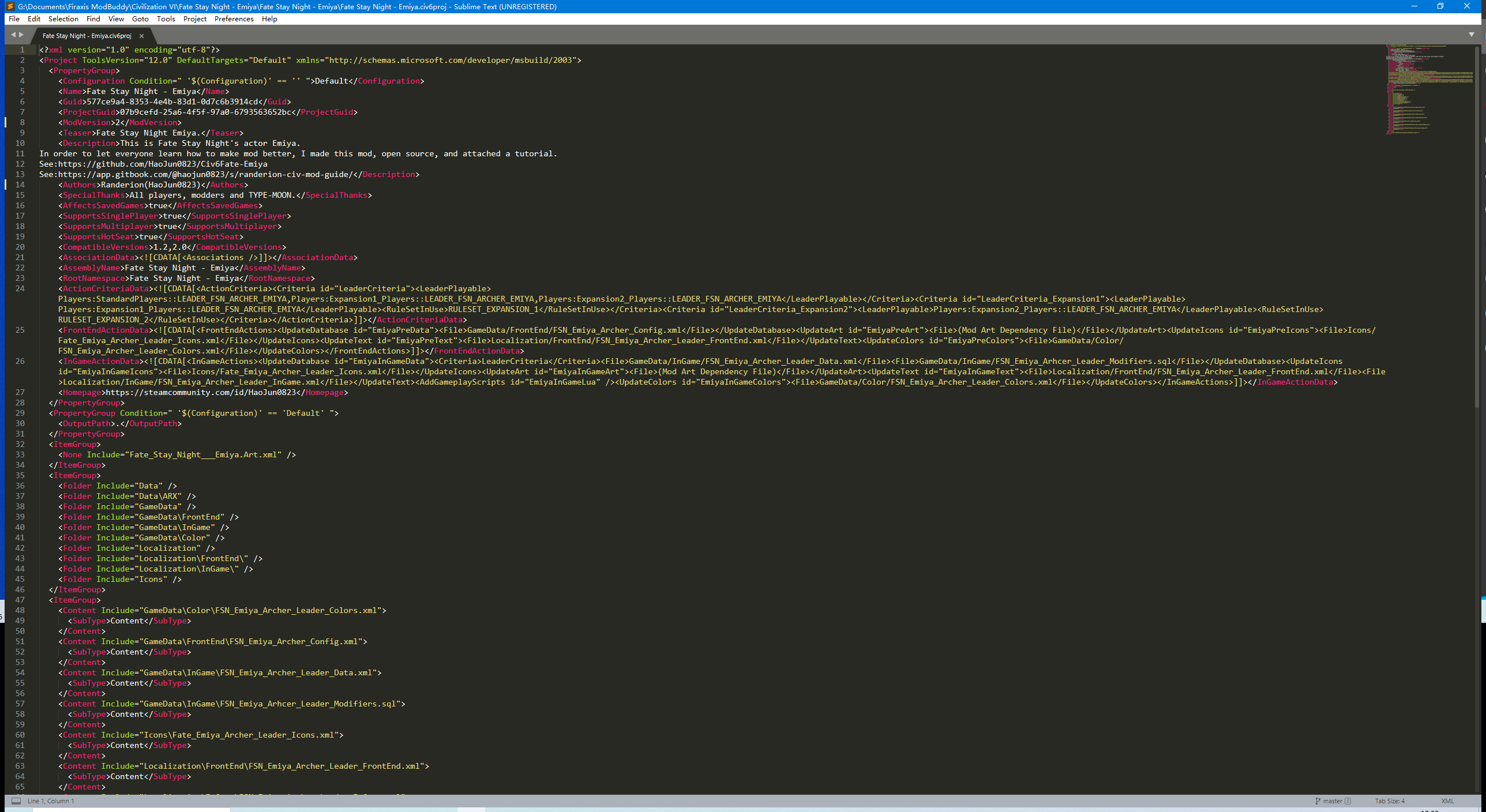This screenshot has width=1486, height=812.
Task: Change syntax via XML status item
Action: click(1447, 801)
